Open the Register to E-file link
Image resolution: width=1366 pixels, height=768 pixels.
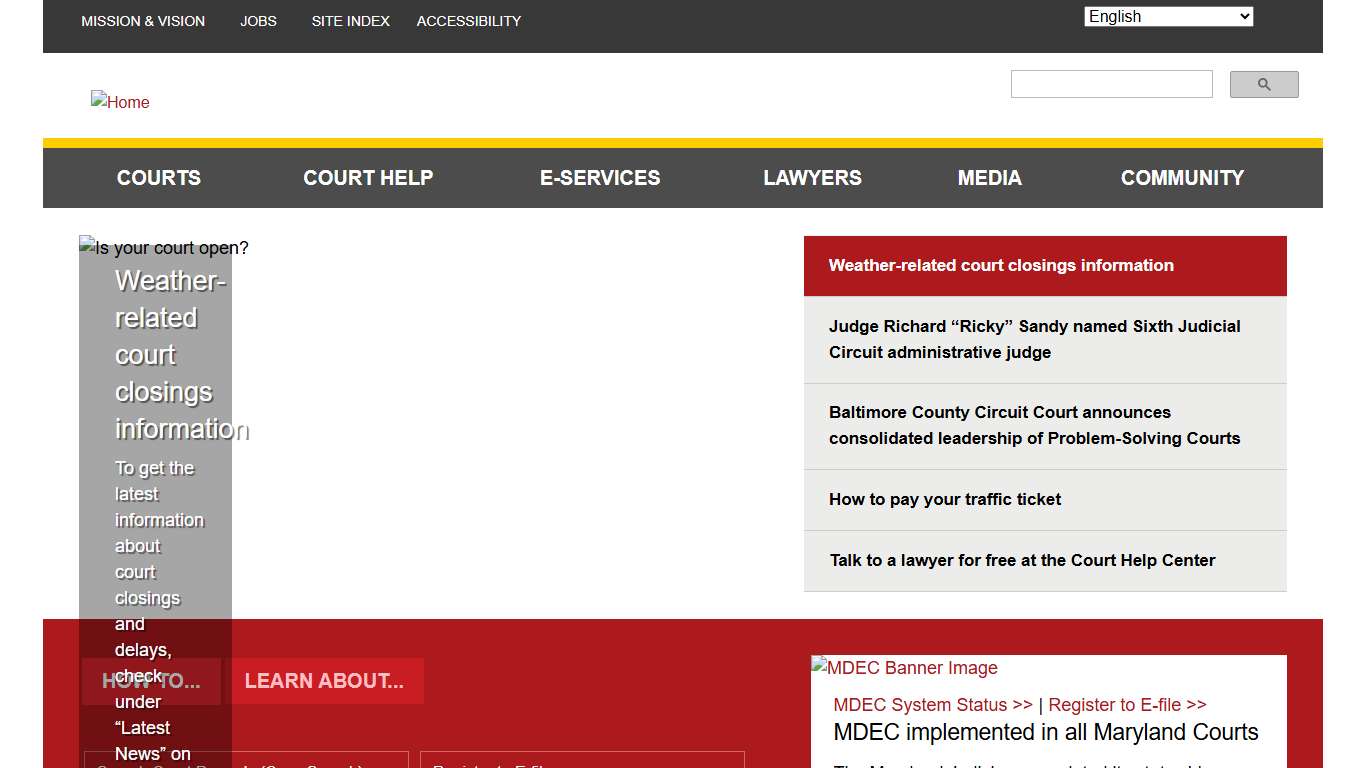pyautogui.click(x=1126, y=704)
